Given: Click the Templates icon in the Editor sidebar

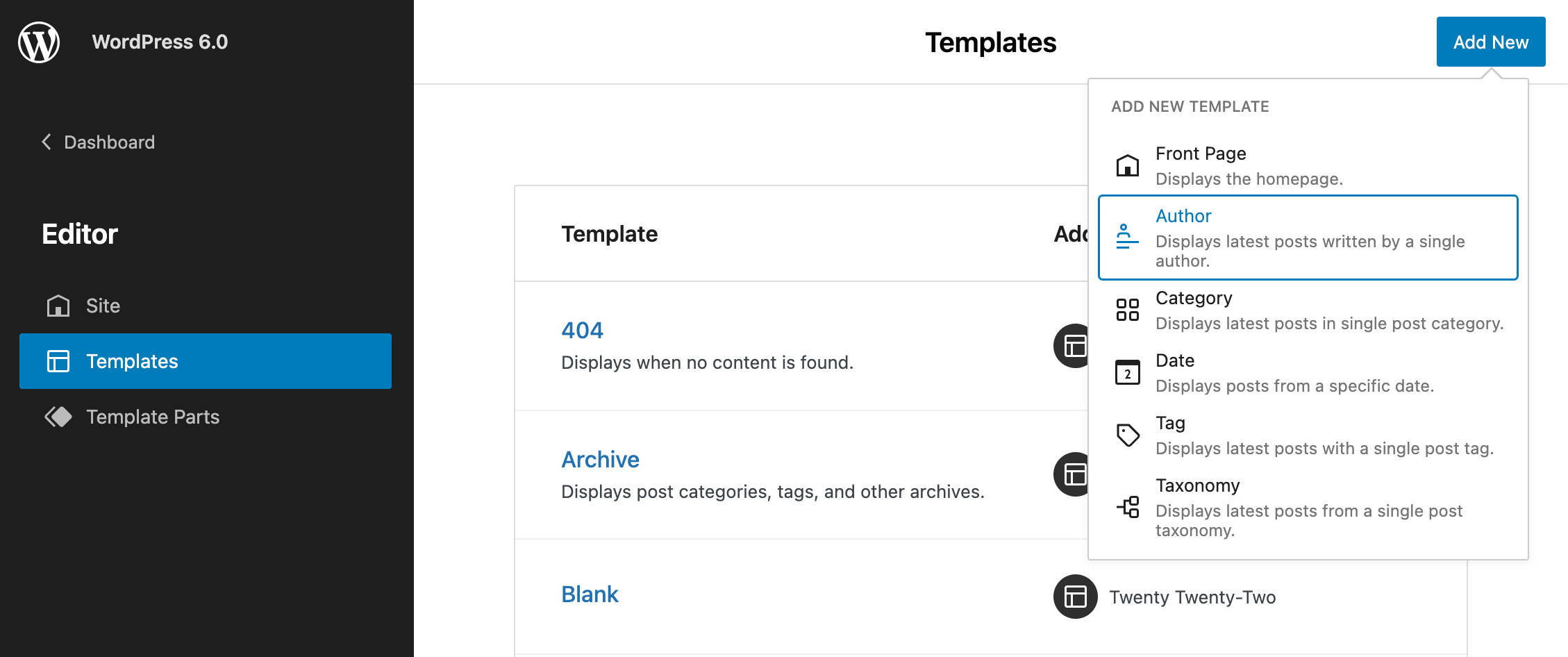Looking at the screenshot, I should point(58,360).
